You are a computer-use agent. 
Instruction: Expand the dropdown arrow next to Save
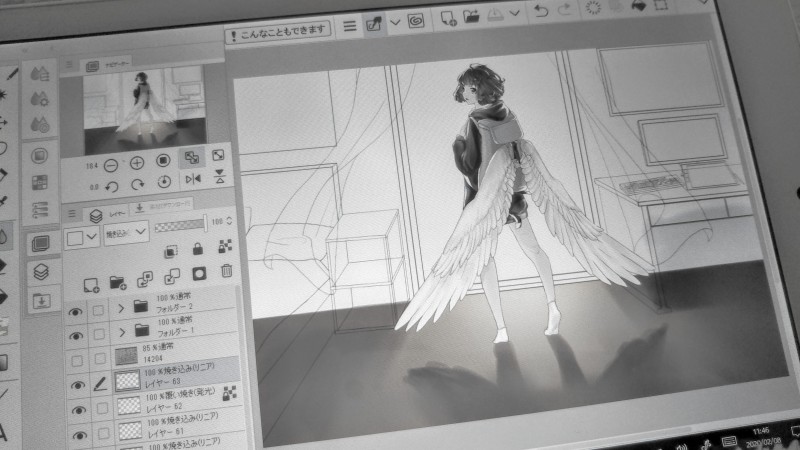tap(515, 14)
